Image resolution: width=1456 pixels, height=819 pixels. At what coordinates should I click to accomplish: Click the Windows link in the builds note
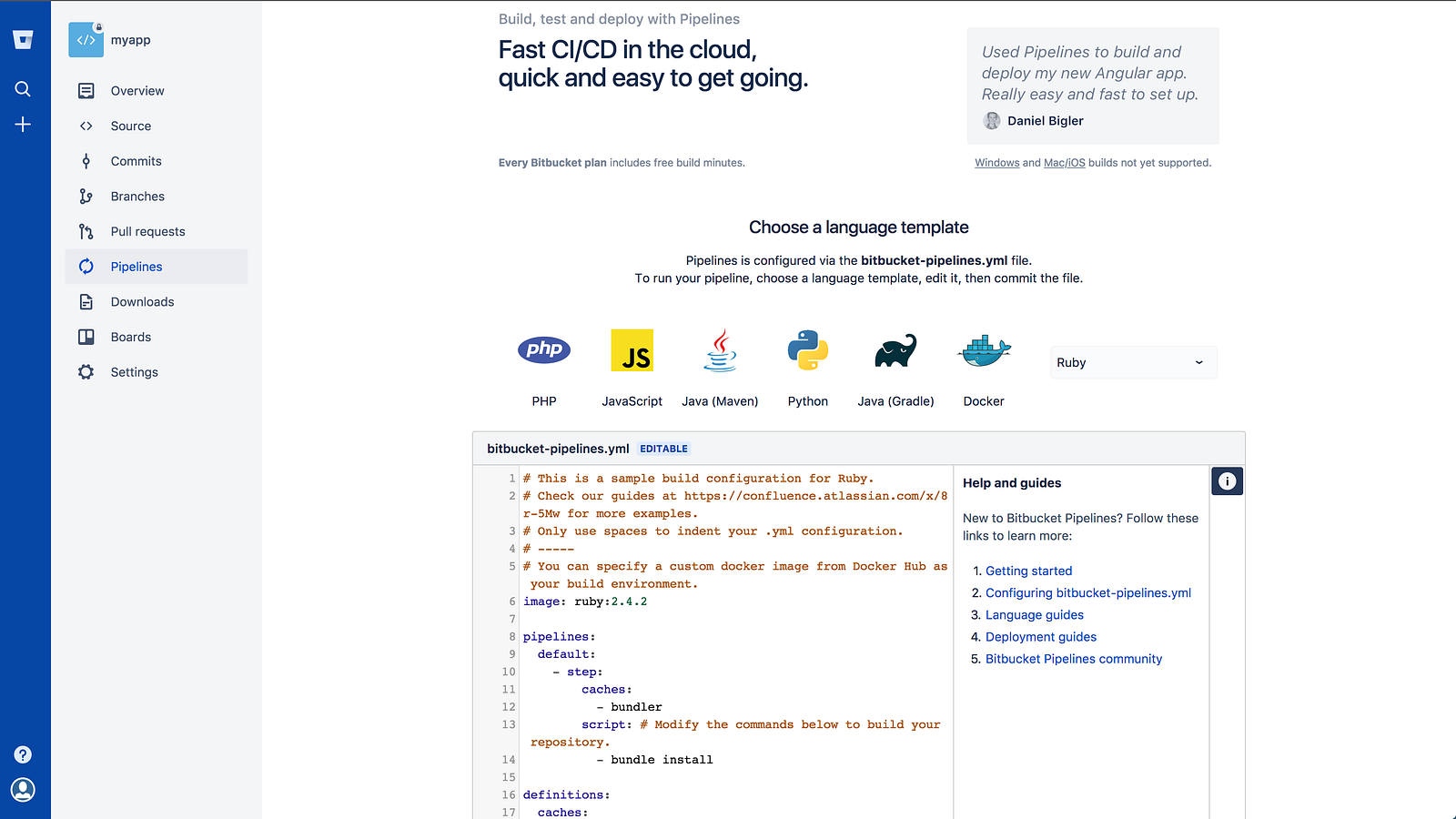pyautogui.click(x=997, y=163)
